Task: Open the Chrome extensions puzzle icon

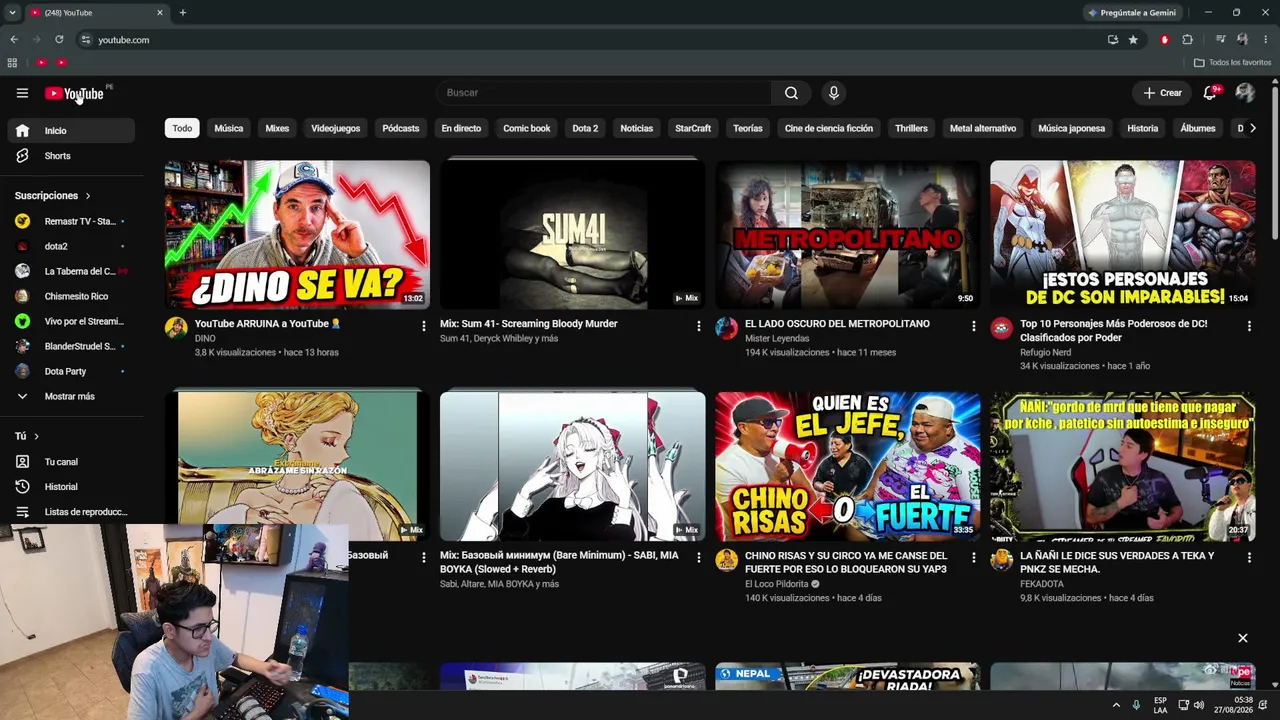Action: click(1187, 40)
